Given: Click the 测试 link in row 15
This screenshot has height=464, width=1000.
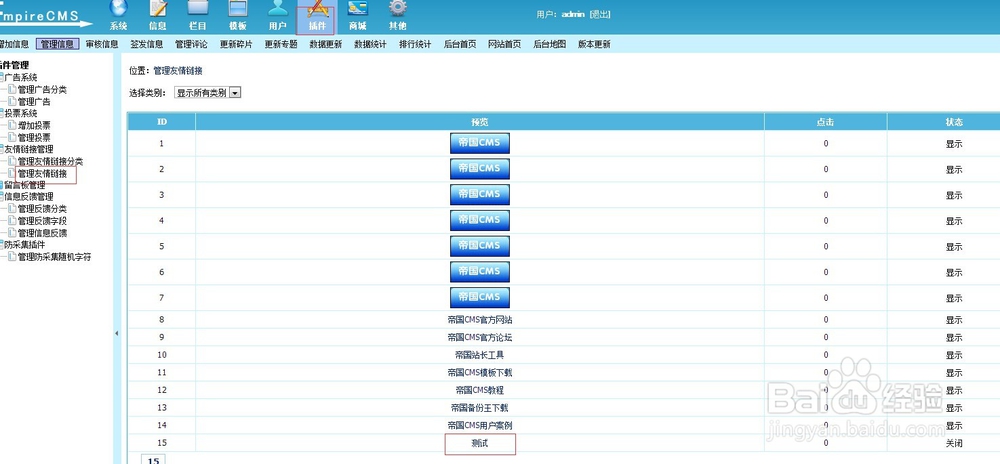Looking at the screenshot, I should coord(480,443).
